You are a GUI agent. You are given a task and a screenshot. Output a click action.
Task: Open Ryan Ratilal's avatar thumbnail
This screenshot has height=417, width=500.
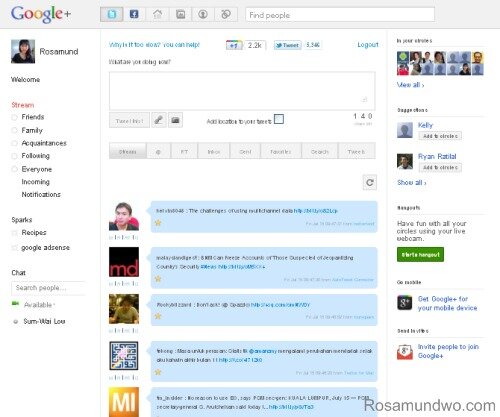(405, 161)
